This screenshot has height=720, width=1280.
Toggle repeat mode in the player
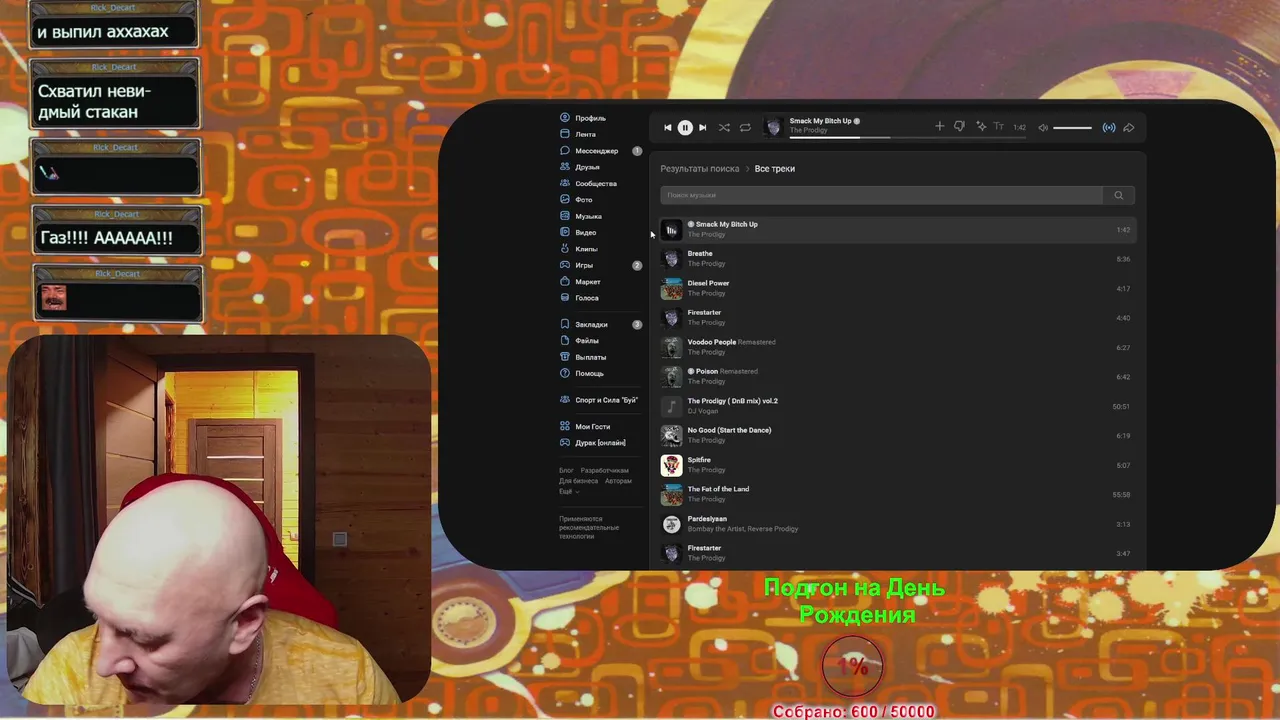(x=745, y=127)
